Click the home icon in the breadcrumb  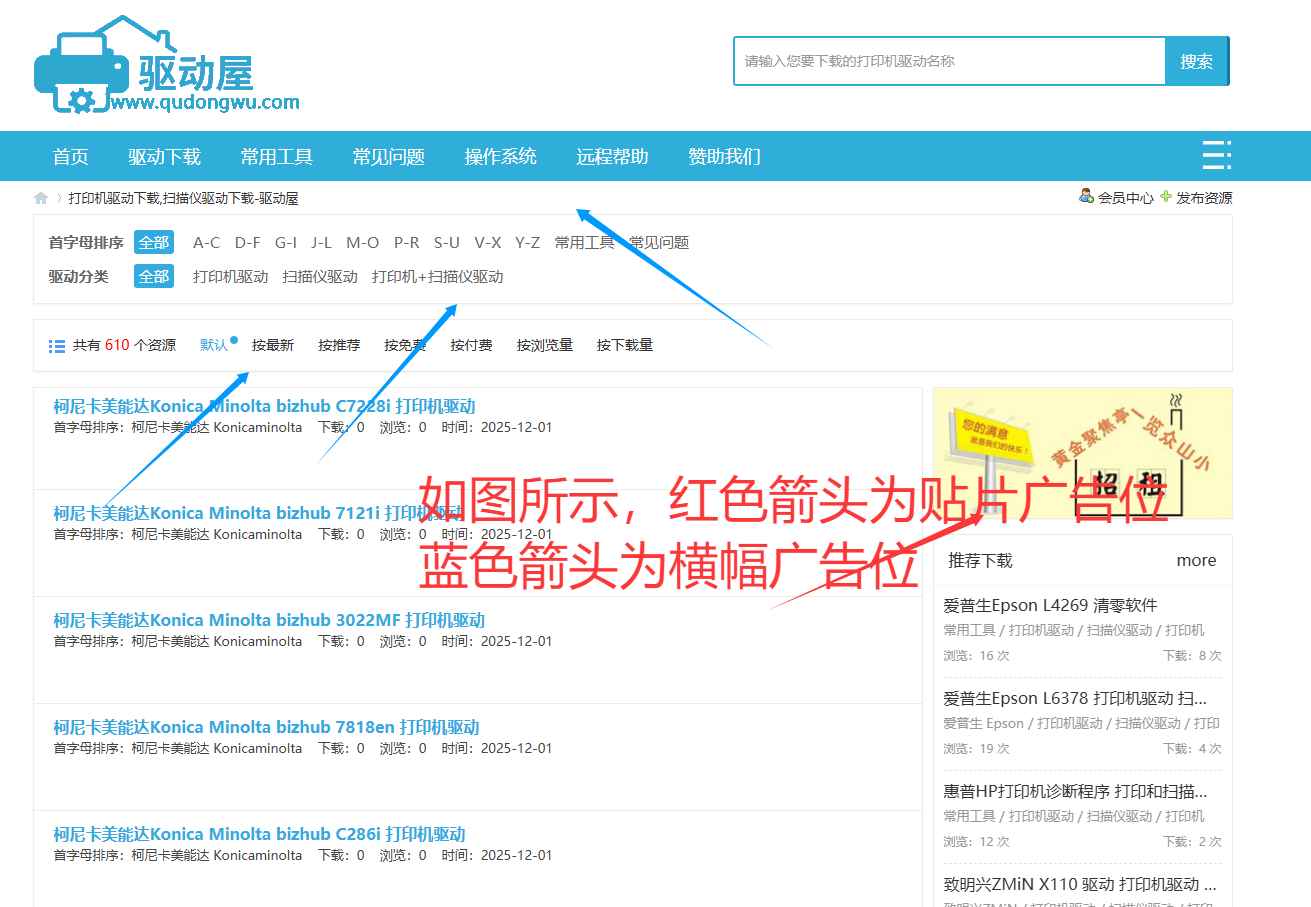40,198
